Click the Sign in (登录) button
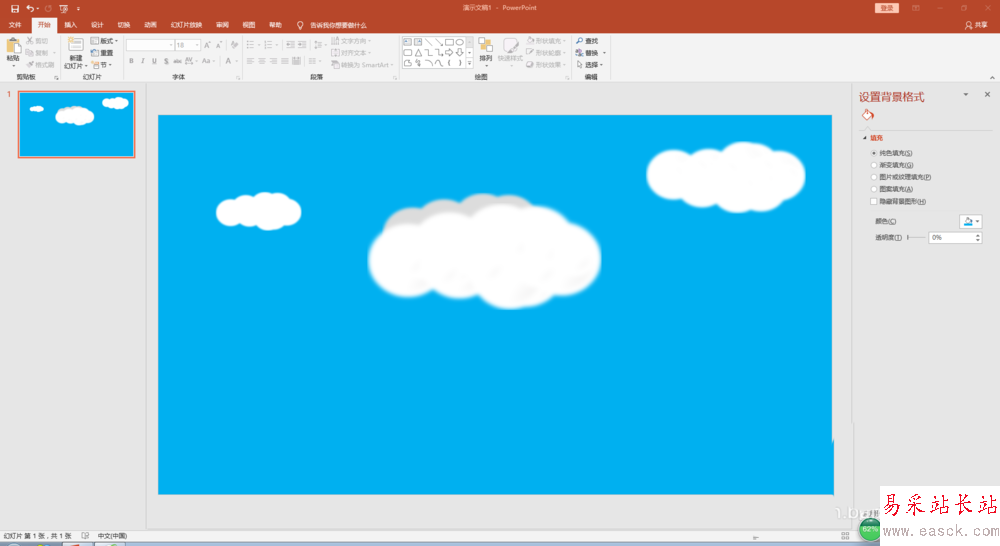 886,8
